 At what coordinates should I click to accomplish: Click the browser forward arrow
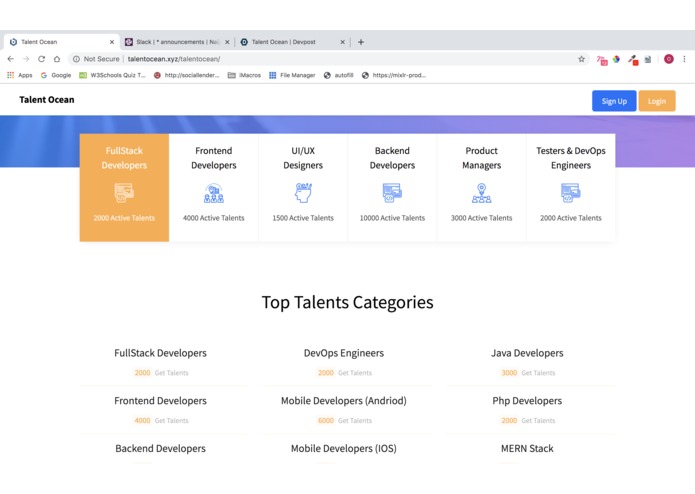pos(26,59)
